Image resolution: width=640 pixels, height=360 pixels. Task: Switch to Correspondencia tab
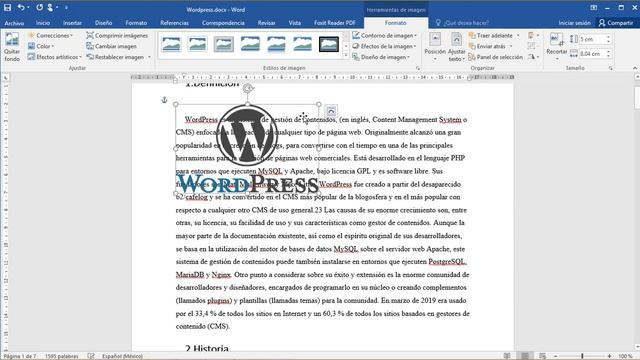(223, 23)
